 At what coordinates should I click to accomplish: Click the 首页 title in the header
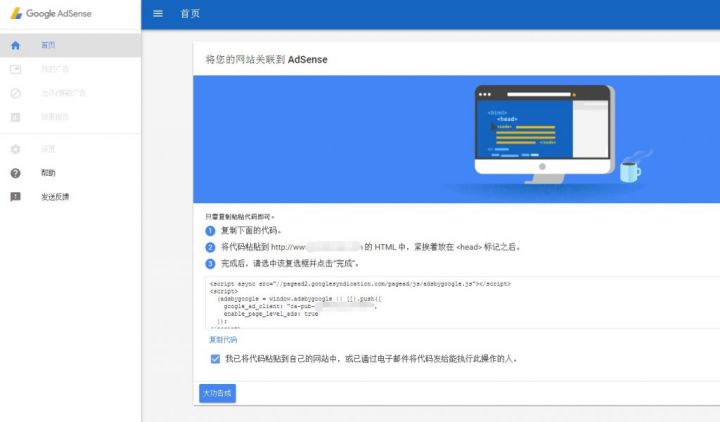190,14
